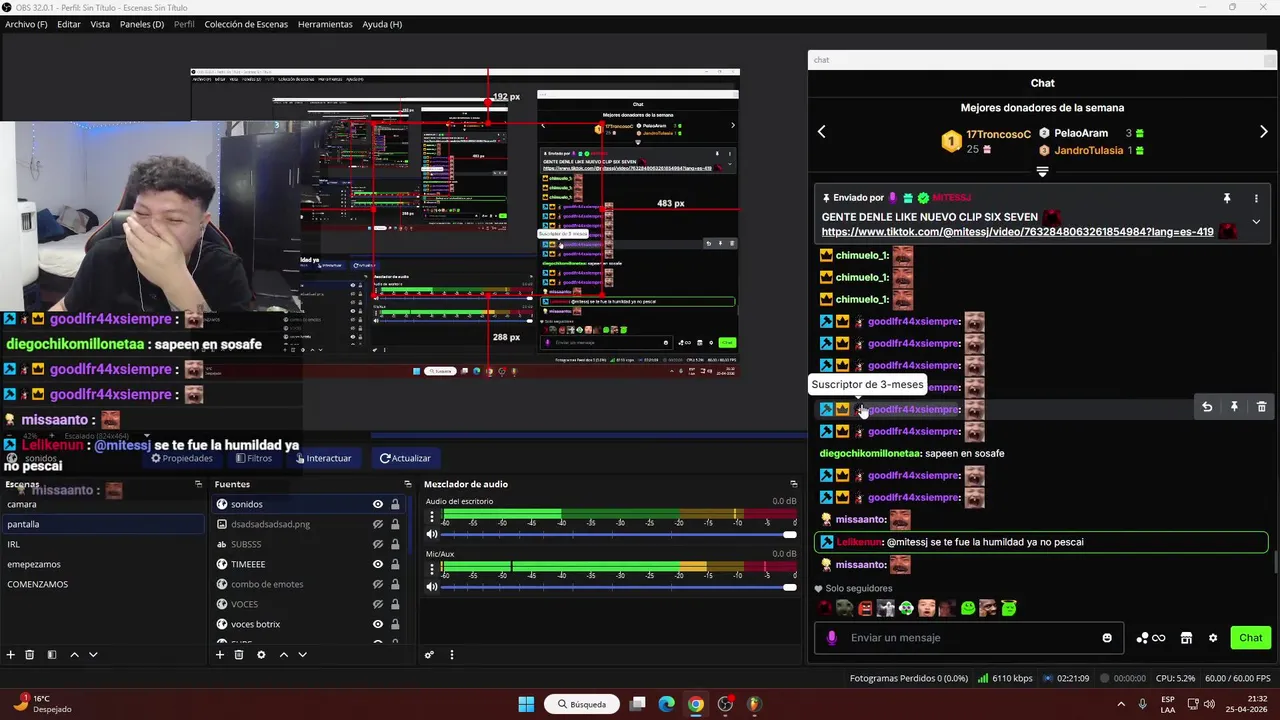Click the microphone icon in the chat message box
The image size is (1280, 720).
(832, 638)
